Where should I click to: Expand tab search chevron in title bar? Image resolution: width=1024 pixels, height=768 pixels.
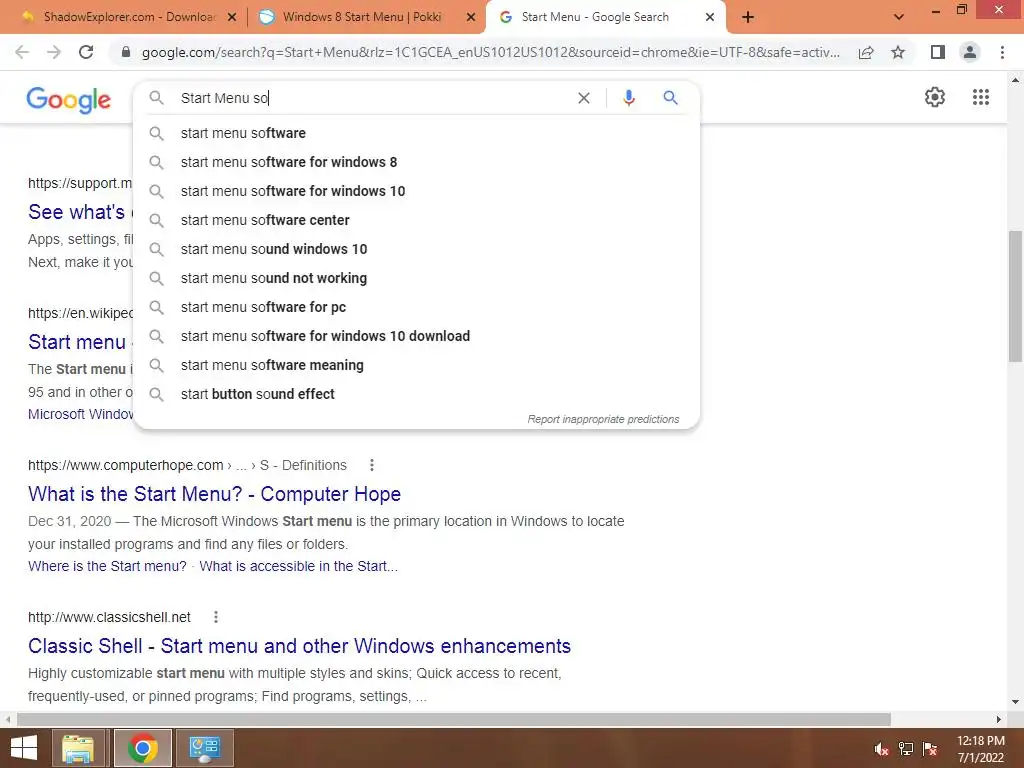[x=899, y=17]
